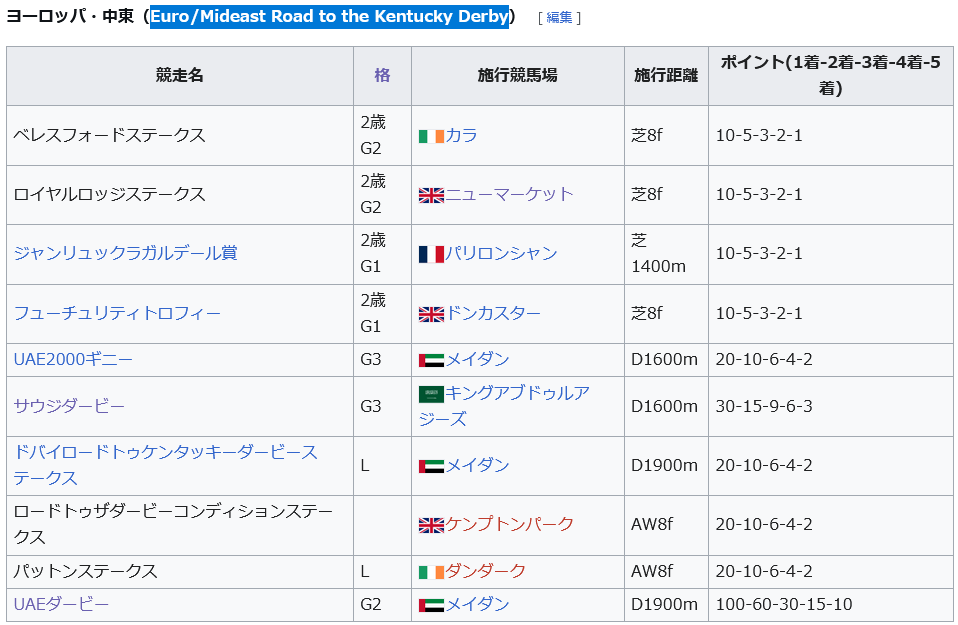Follow the フューチュリティトロフィー link
958x625 pixels.
117,313
